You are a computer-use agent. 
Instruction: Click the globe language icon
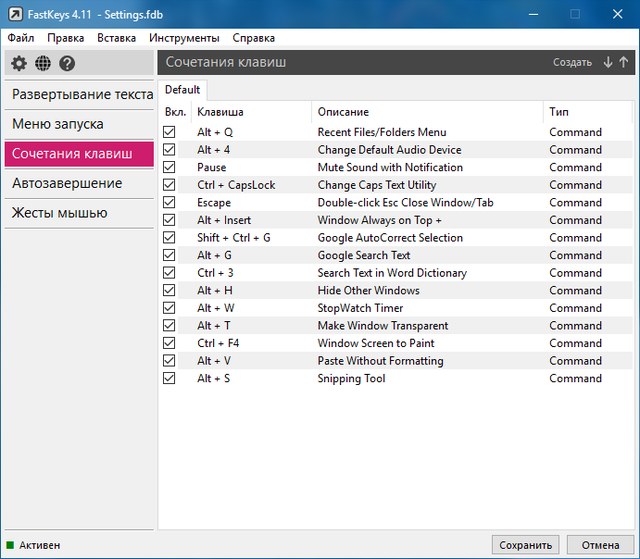[x=43, y=63]
